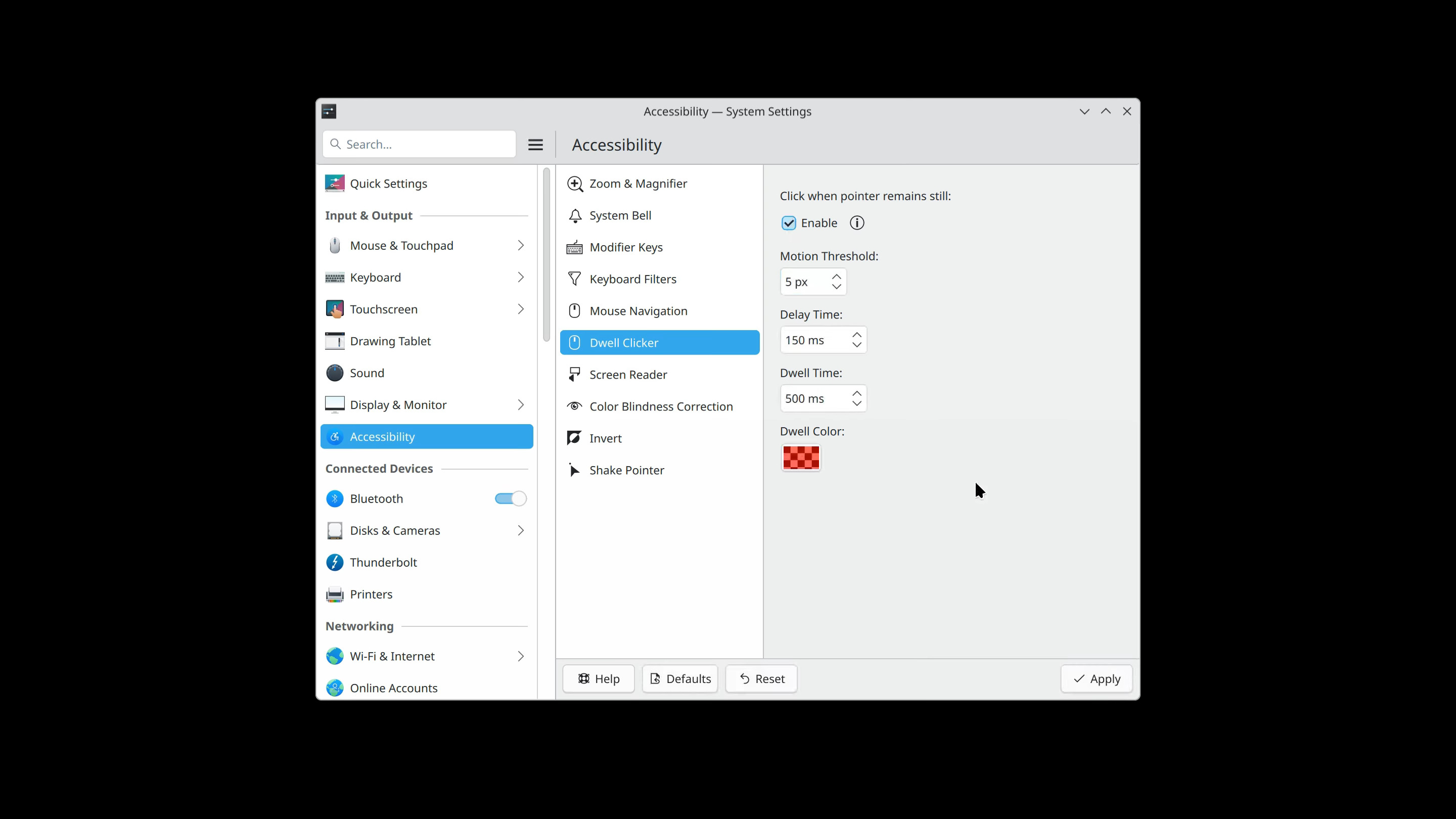The width and height of the screenshot is (1456, 819).
Task: Select the System Bell bell icon
Action: (575, 215)
